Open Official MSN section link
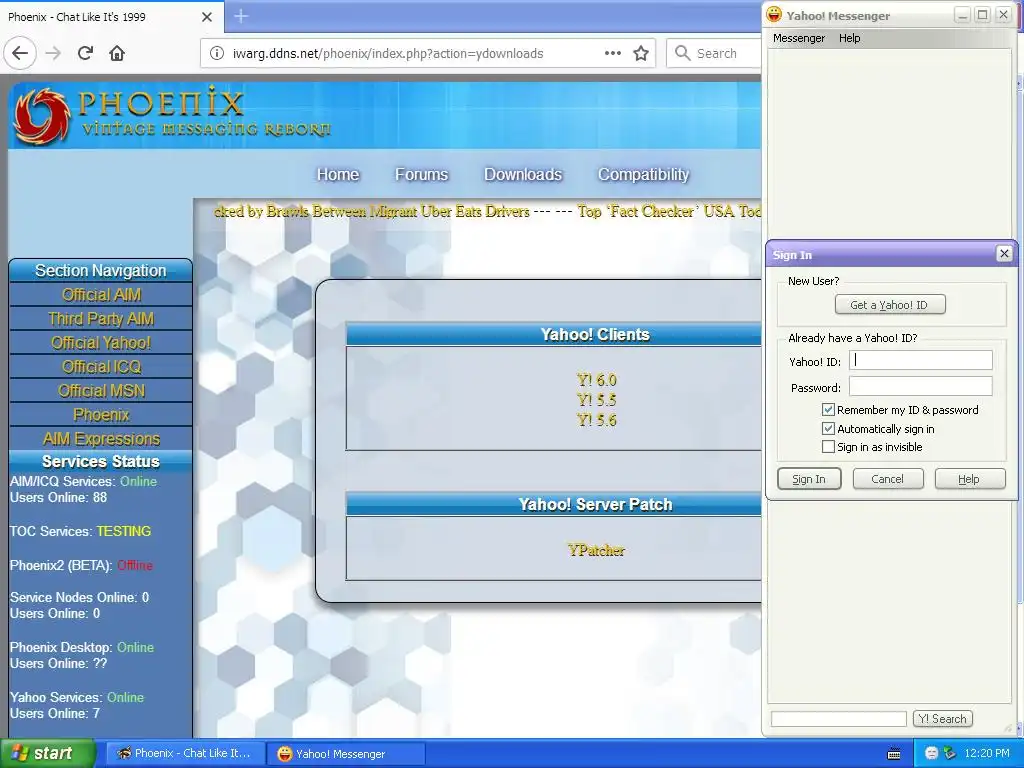The width and height of the screenshot is (1024, 768). pyautogui.click(x=101, y=391)
